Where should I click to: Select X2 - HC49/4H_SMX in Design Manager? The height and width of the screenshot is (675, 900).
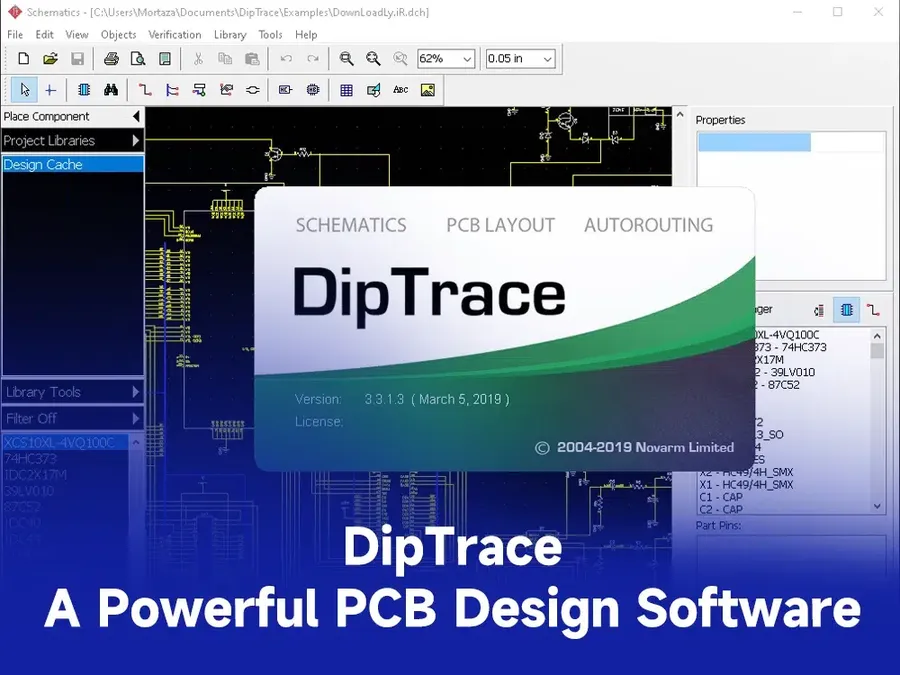tap(746, 472)
